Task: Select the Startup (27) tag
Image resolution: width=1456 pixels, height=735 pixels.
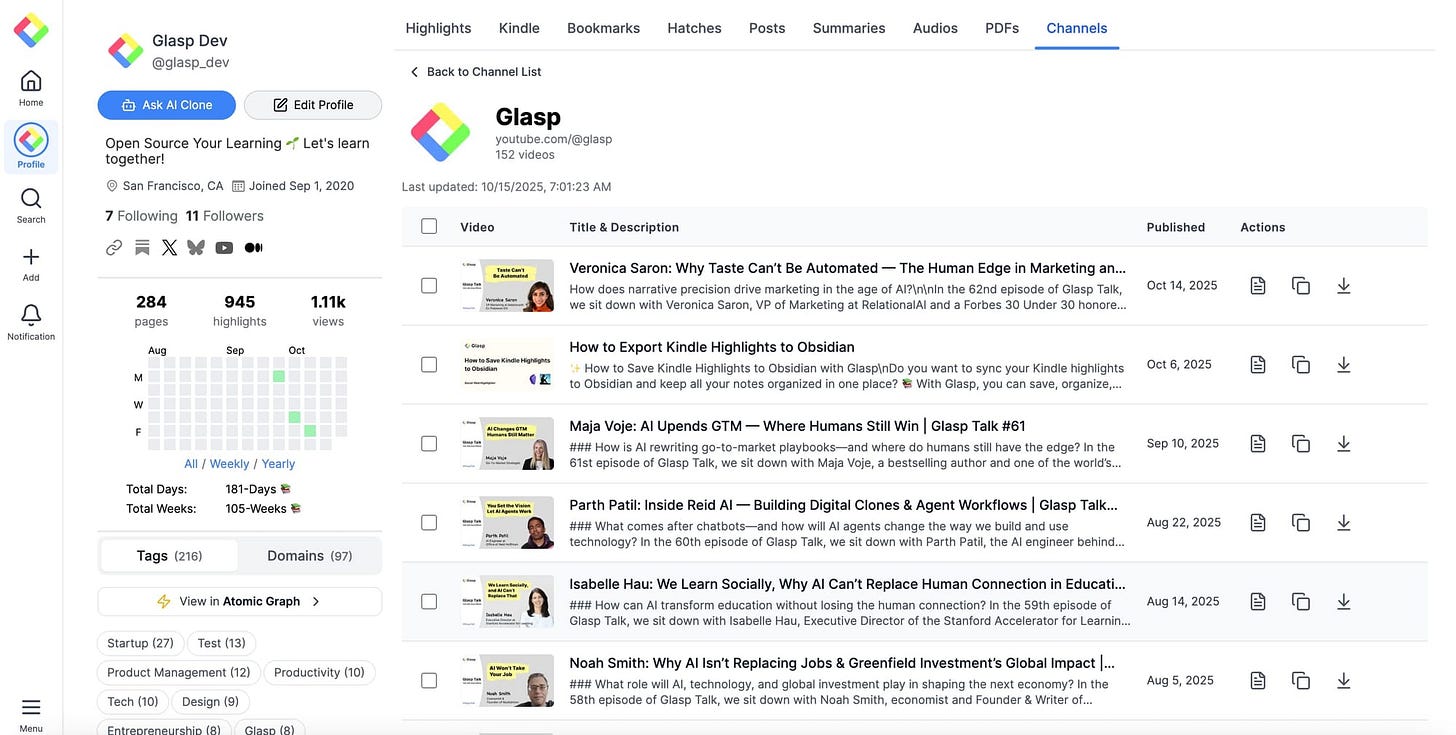Action: 140,643
